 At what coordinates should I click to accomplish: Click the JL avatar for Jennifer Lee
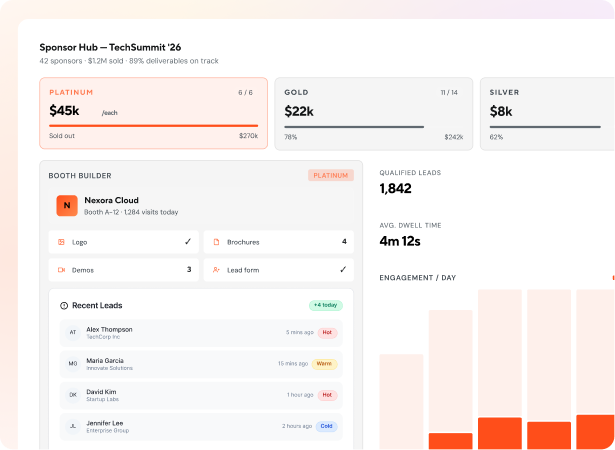[x=73, y=426]
